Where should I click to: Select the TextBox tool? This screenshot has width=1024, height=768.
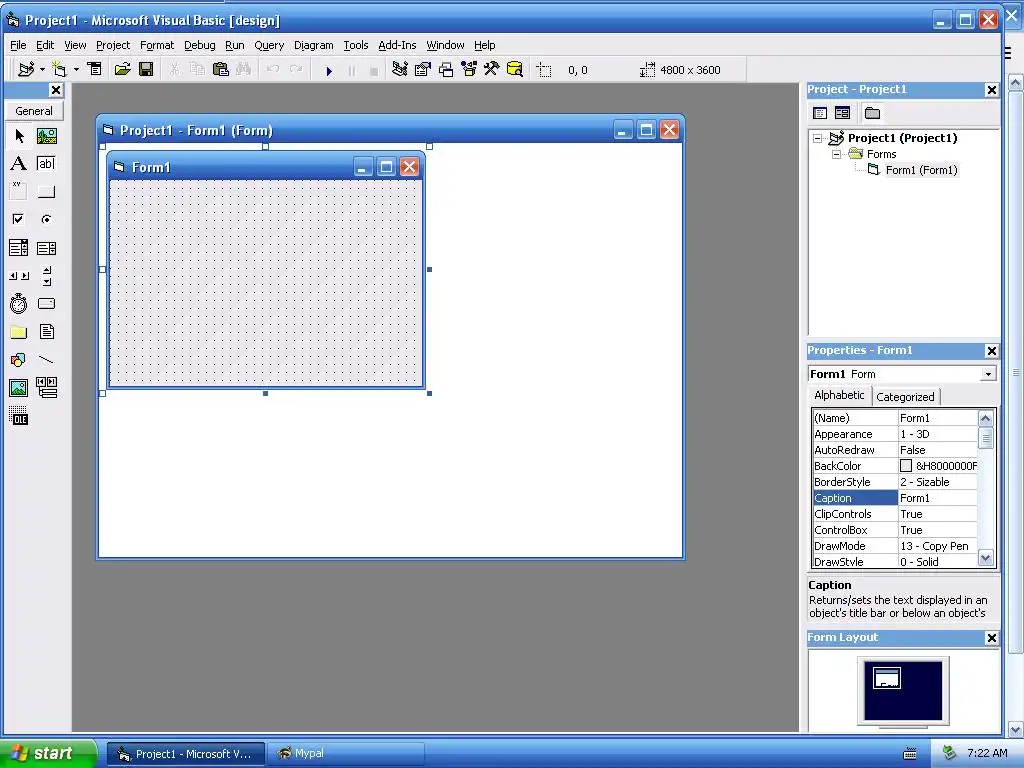[46, 163]
